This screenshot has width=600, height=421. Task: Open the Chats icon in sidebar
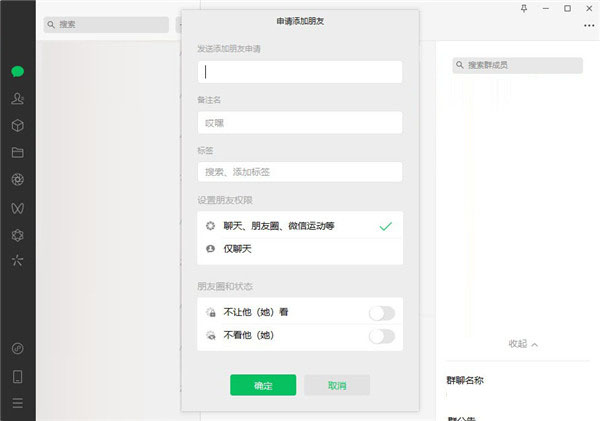[17, 72]
